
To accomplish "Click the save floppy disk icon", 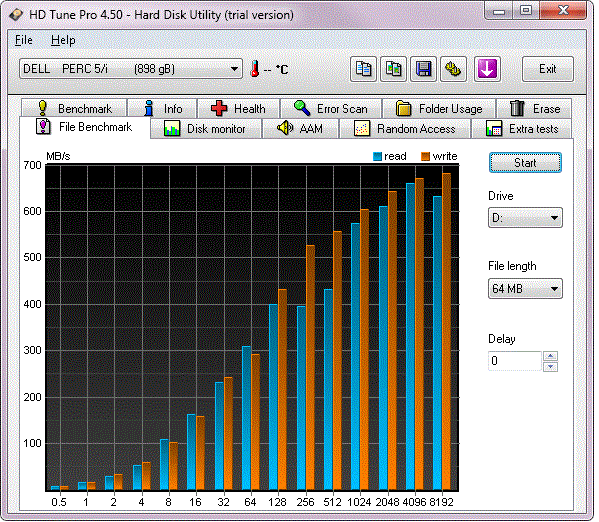I will coord(423,69).
